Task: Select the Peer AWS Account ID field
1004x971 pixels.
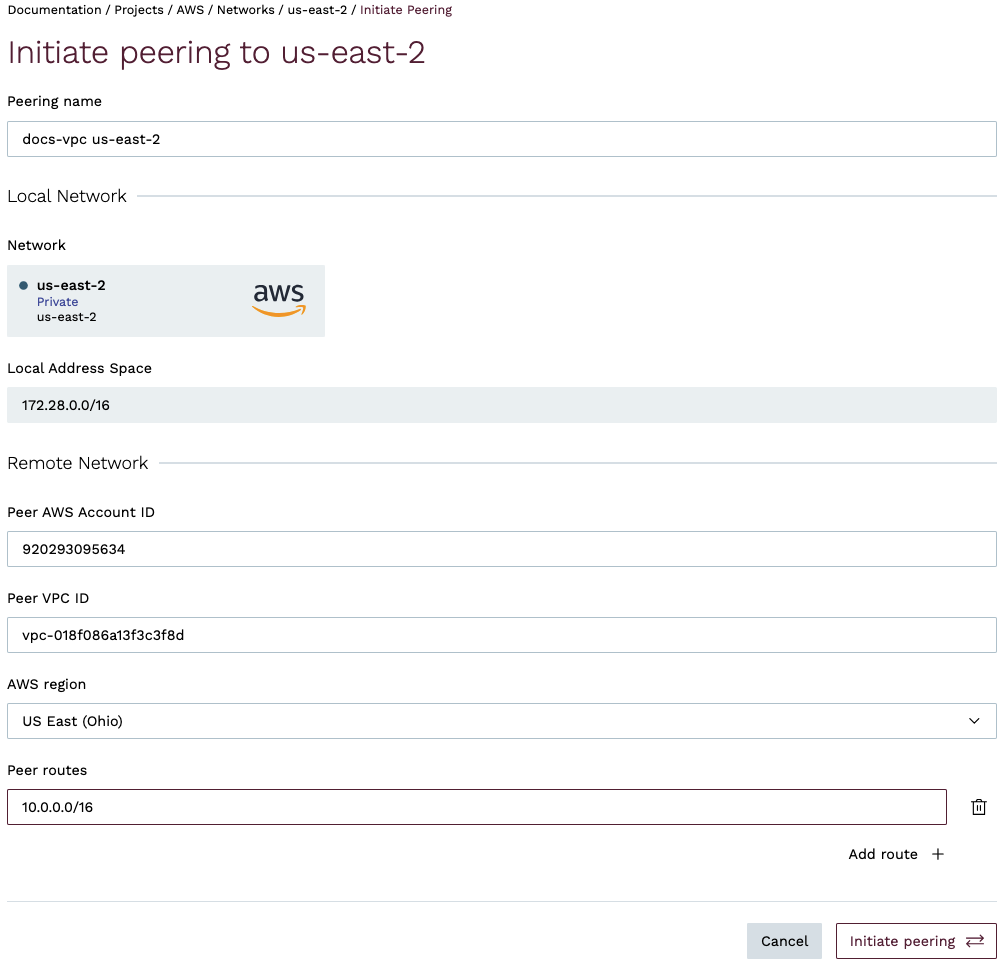Action: pos(500,548)
